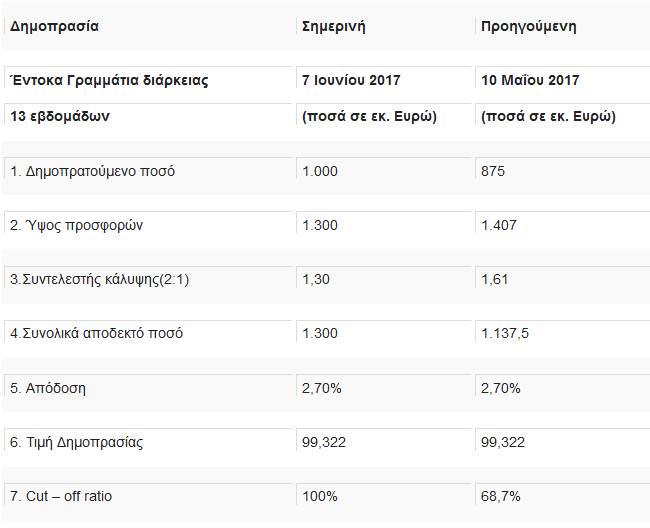This screenshot has height=528, width=650.
Task: Click the Απόδοση row label
Action: point(48,388)
